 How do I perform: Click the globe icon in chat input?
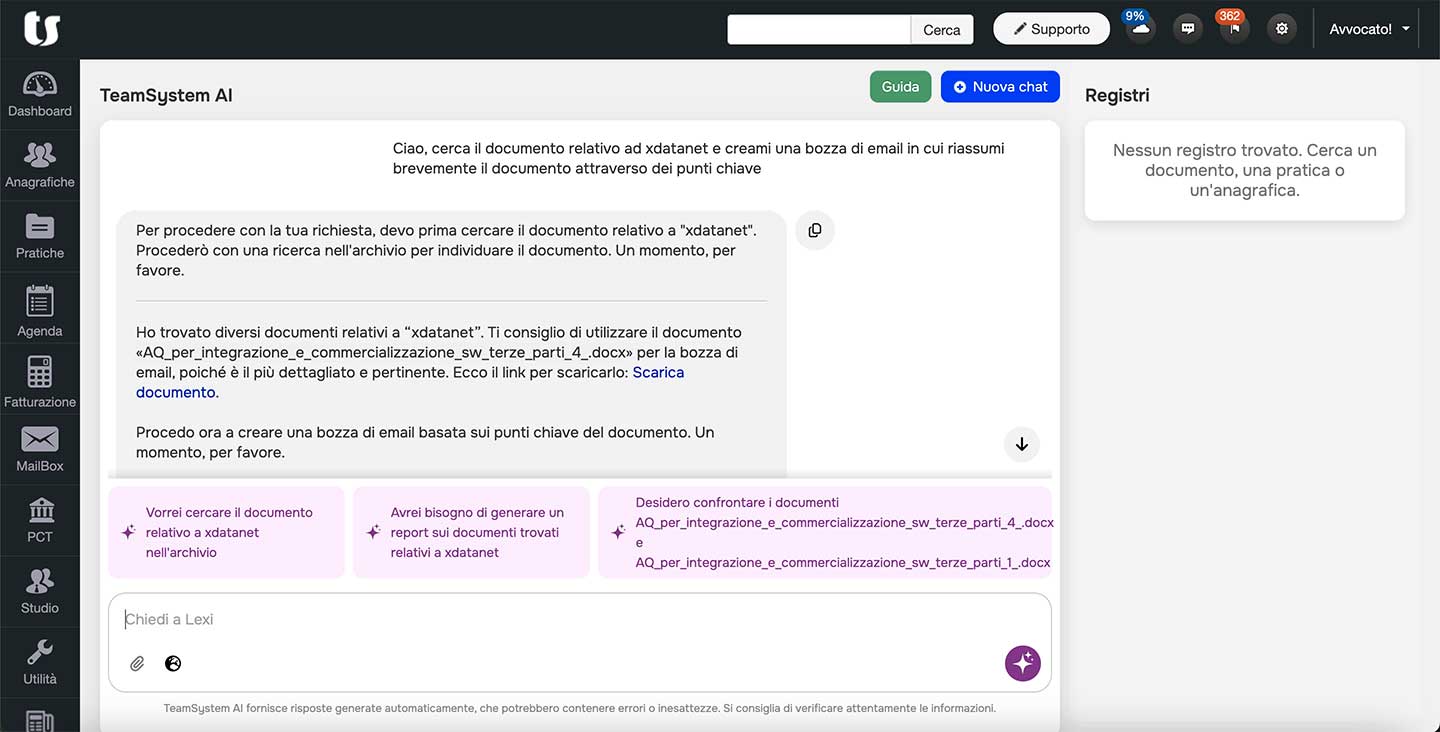pos(173,663)
